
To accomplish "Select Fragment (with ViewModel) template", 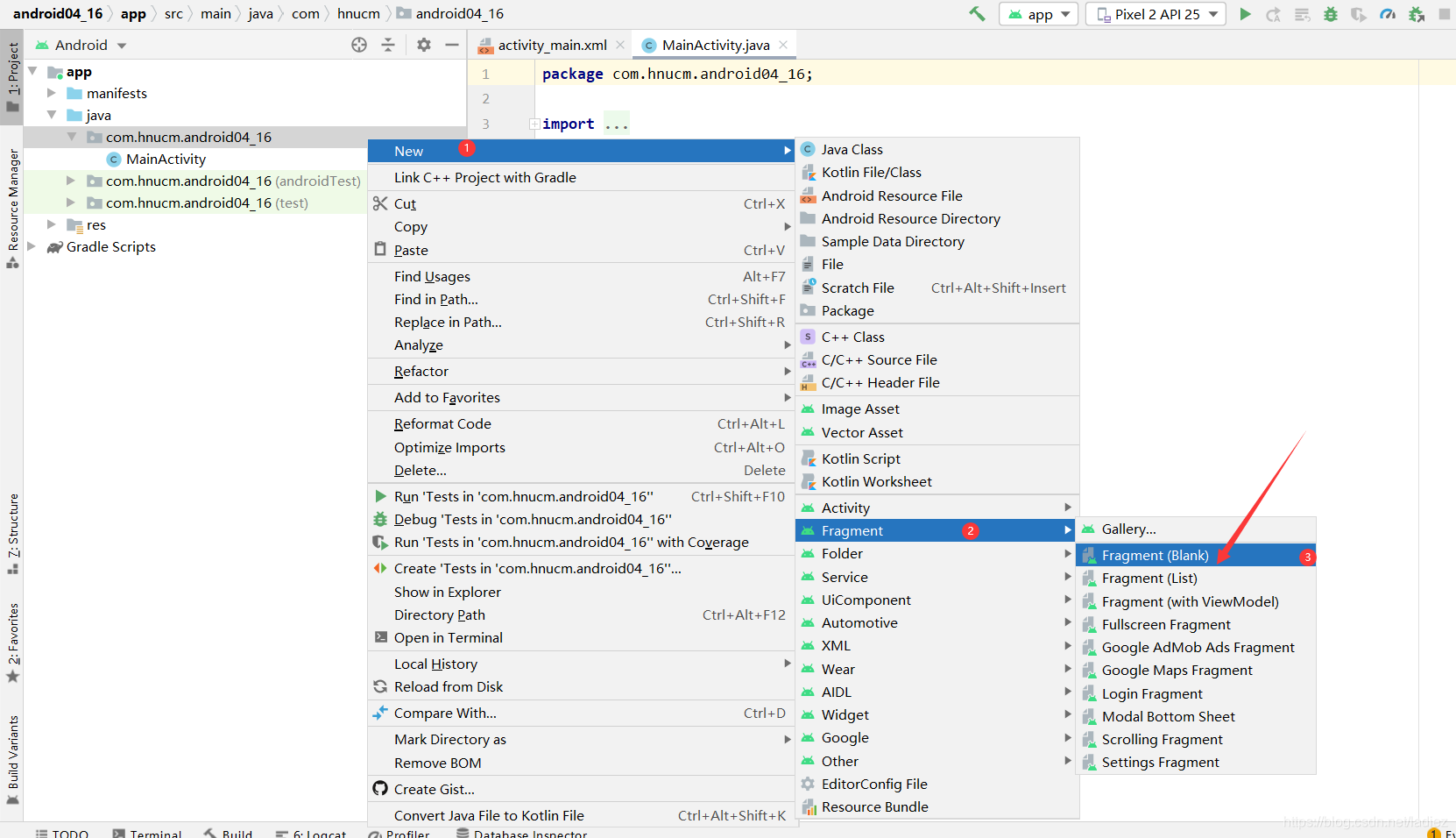I will pos(1197,601).
